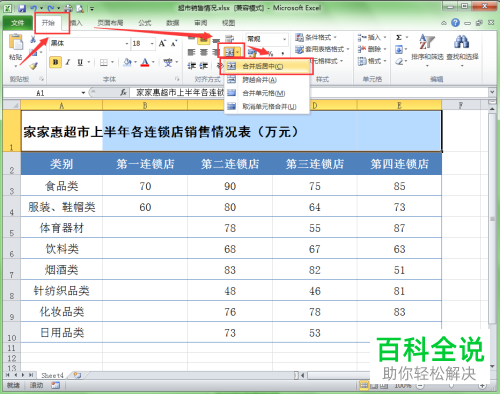This screenshot has height=394, width=500.
Task: Click the decrease font size icon
Action: (174, 44)
